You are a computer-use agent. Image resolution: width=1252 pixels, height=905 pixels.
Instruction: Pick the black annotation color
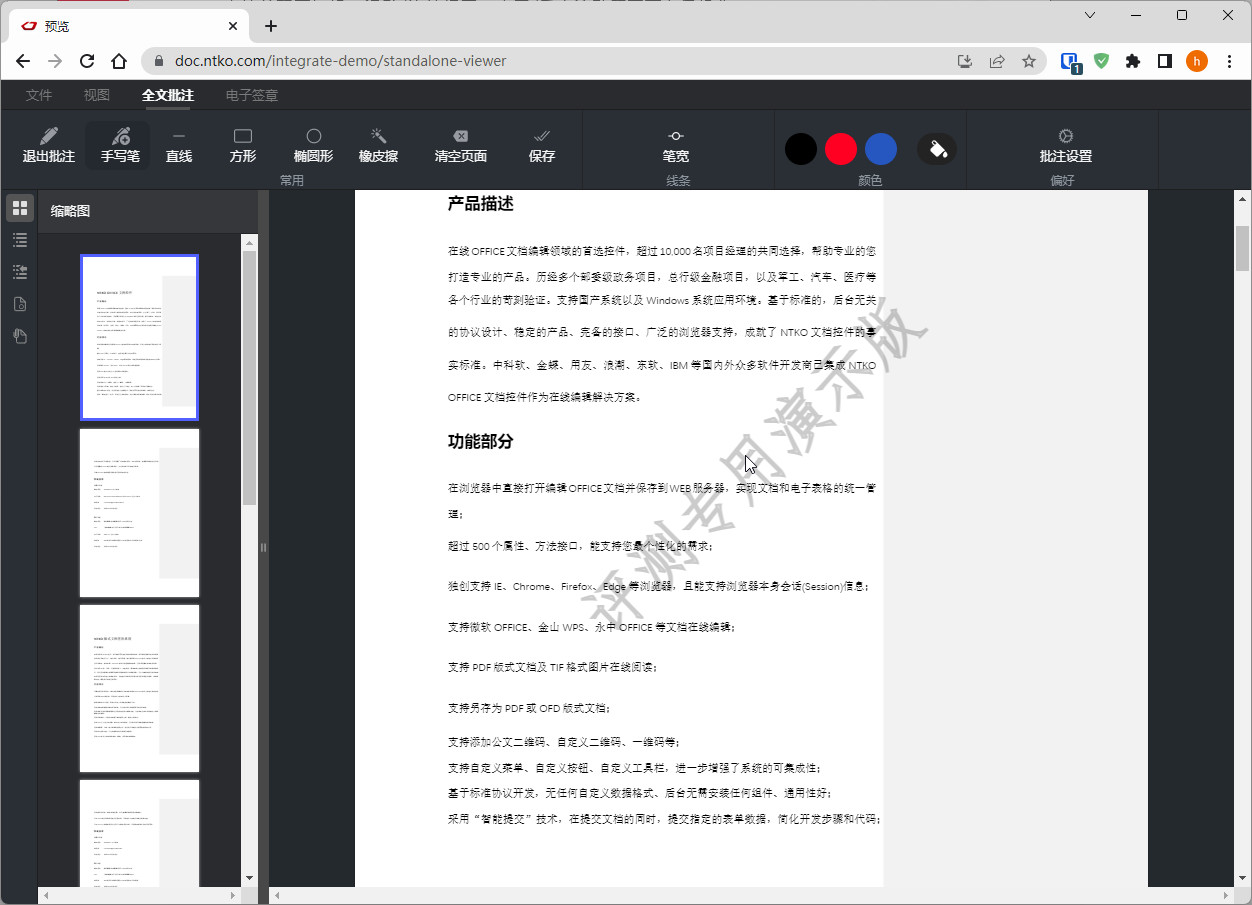coord(801,149)
